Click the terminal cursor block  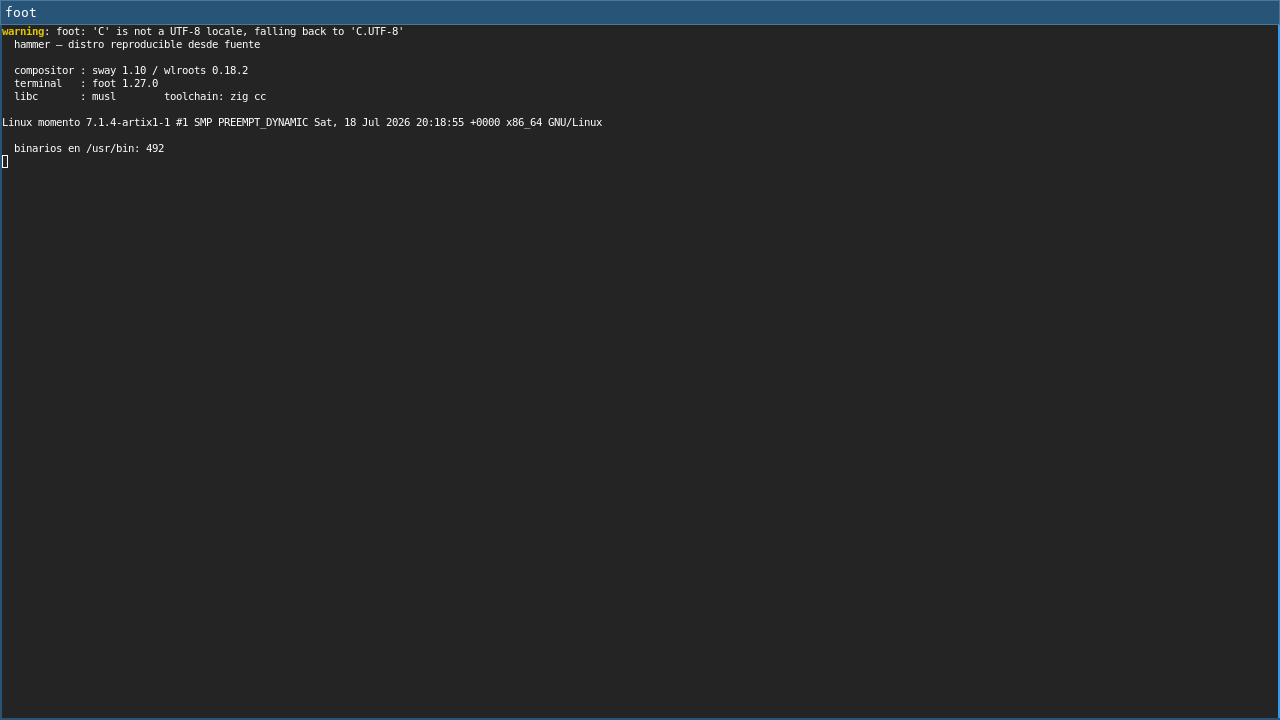pos(5,162)
